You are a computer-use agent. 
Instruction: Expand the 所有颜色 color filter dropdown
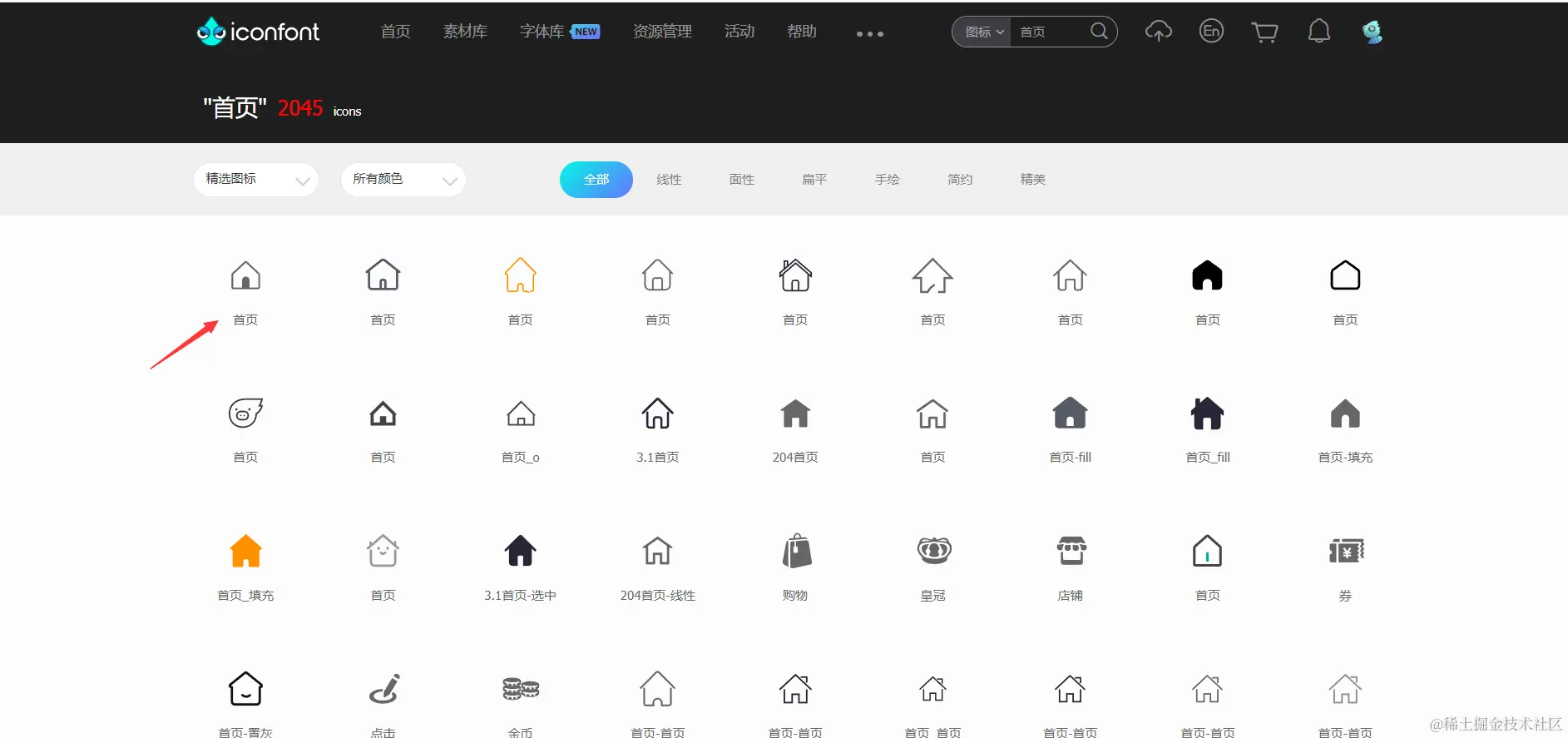point(403,180)
